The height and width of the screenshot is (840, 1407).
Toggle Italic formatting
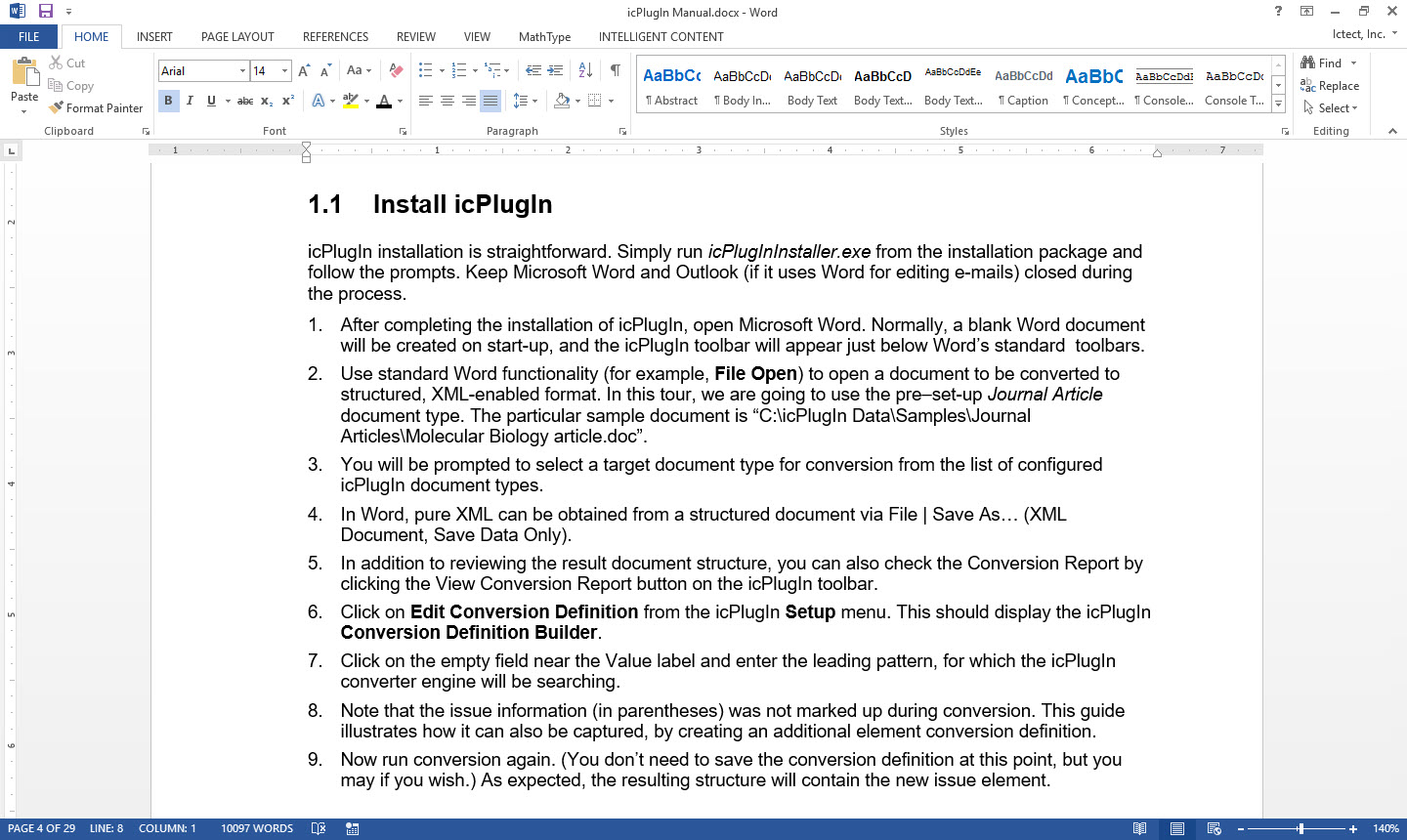[x=190, y=101]
